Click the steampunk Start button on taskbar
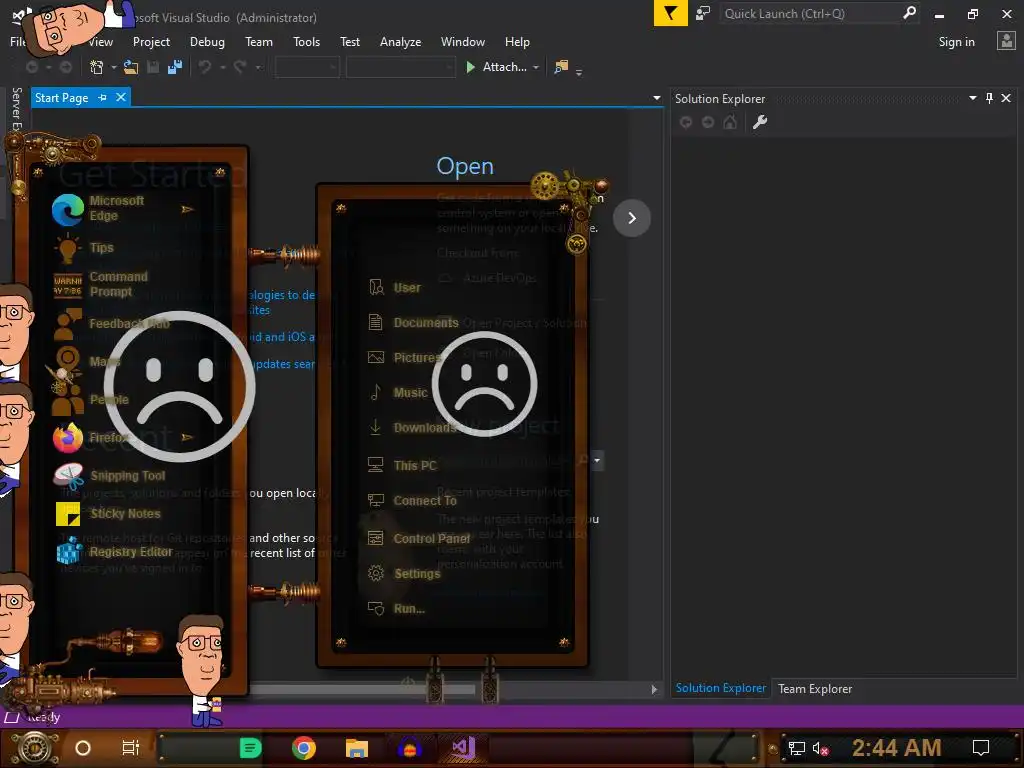Screen dimensions: 1024x768 [35, 748]
